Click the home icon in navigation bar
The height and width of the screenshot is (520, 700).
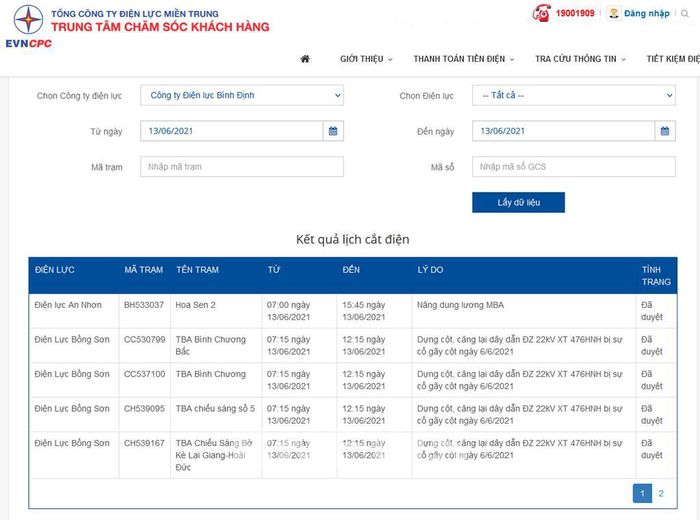click(305, 59)
